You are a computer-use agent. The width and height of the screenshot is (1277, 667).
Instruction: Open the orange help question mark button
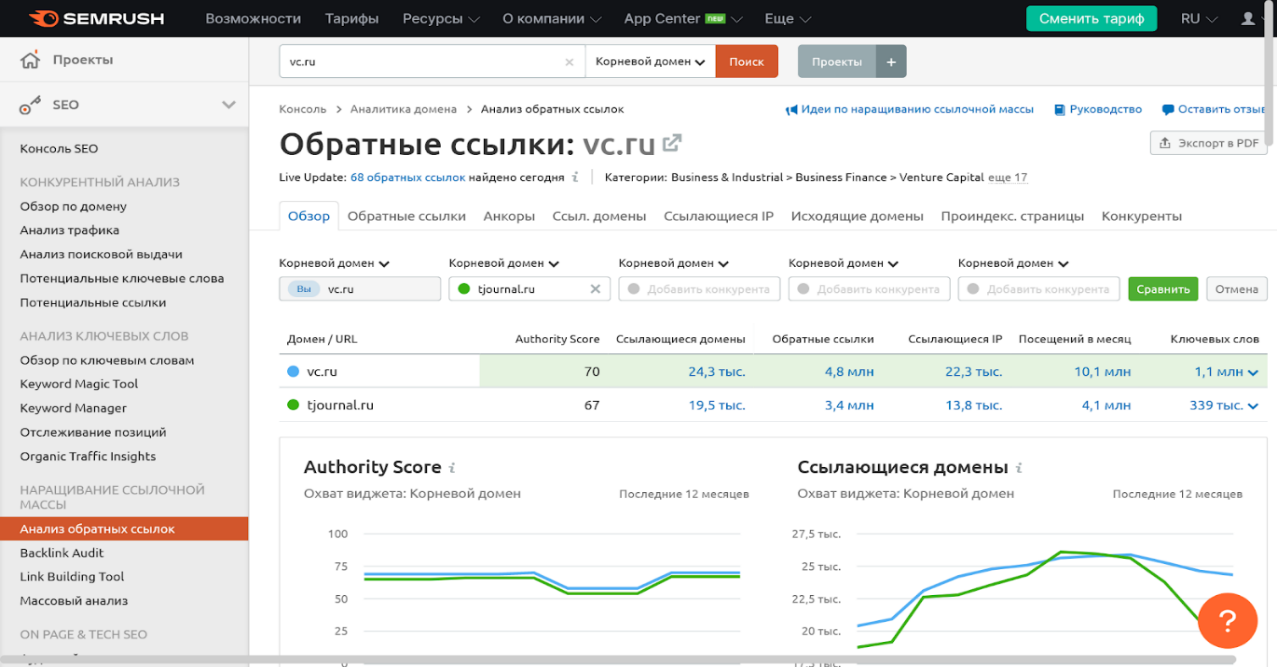point(1226,621)
